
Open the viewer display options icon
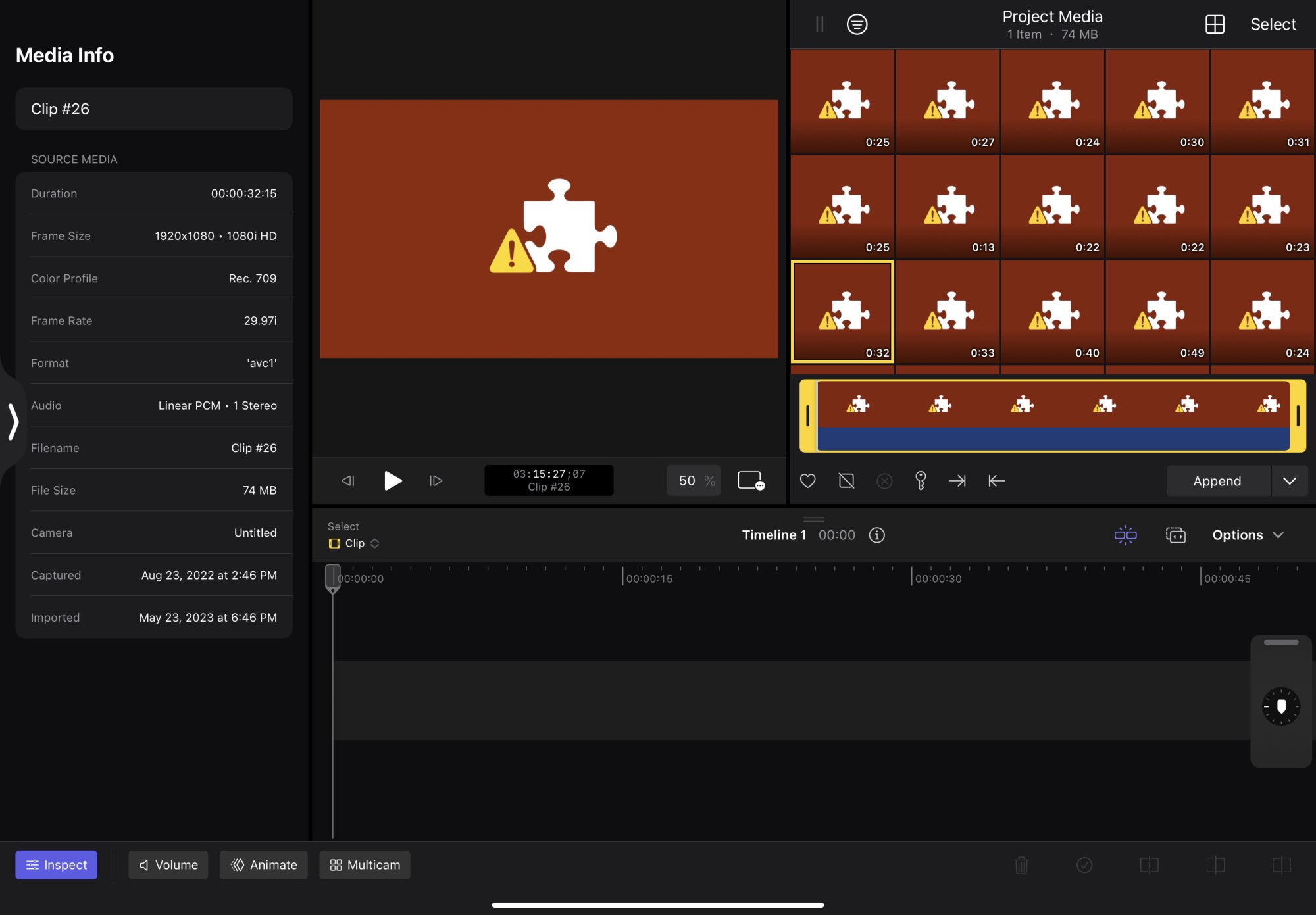click(x=750, y=481)
